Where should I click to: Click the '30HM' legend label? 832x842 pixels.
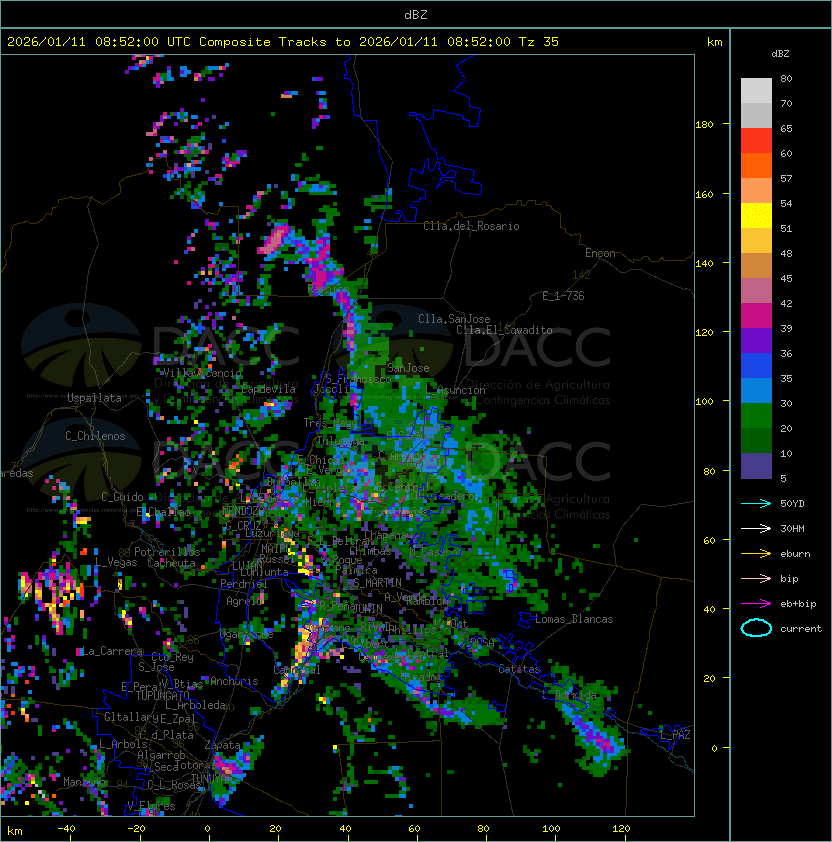click(x=792, y=529)
